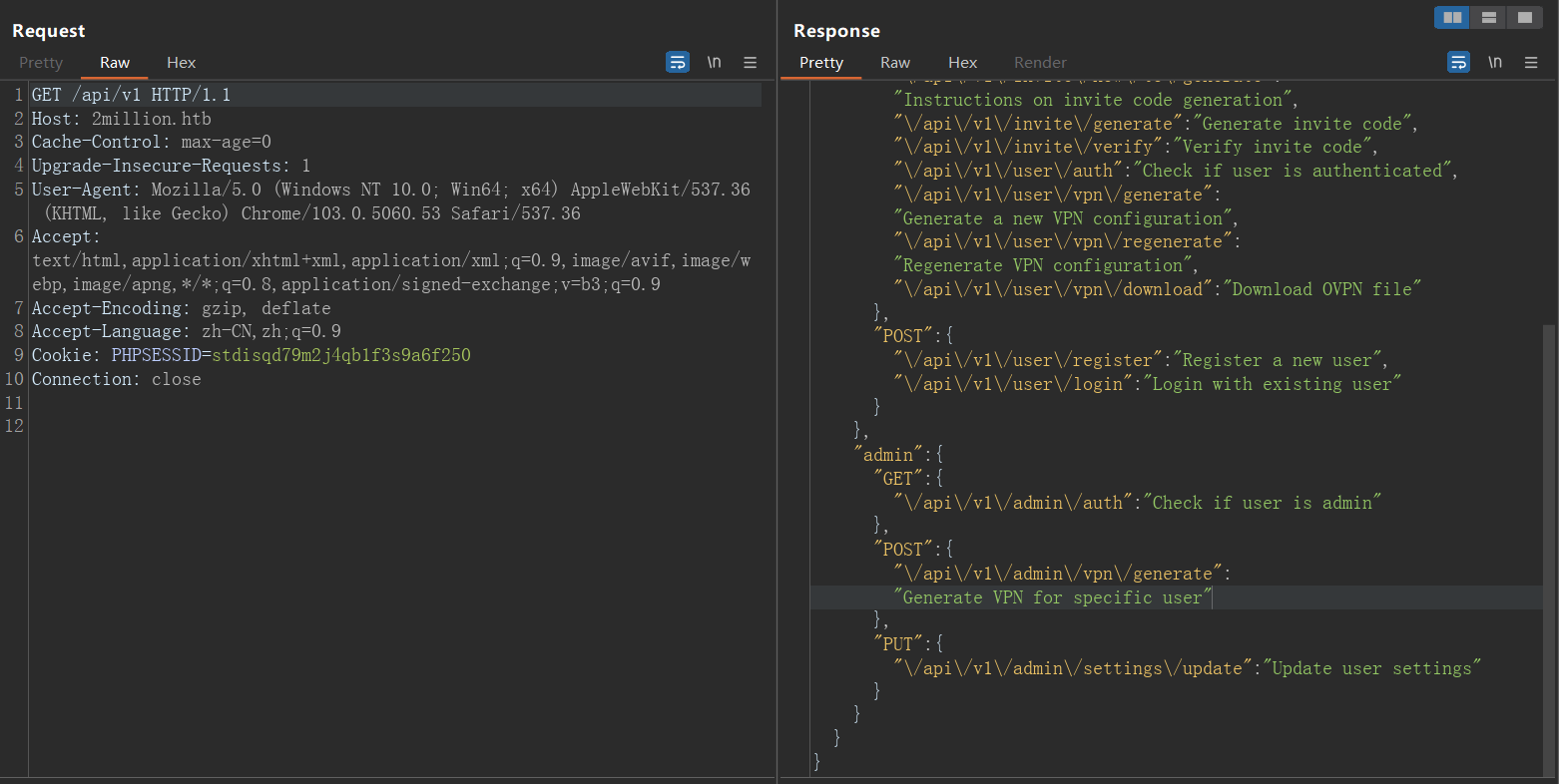Click the "Download OVPN file" line
The image size is (1559, 784).
pyautogui.click(x=1158, y=289)
